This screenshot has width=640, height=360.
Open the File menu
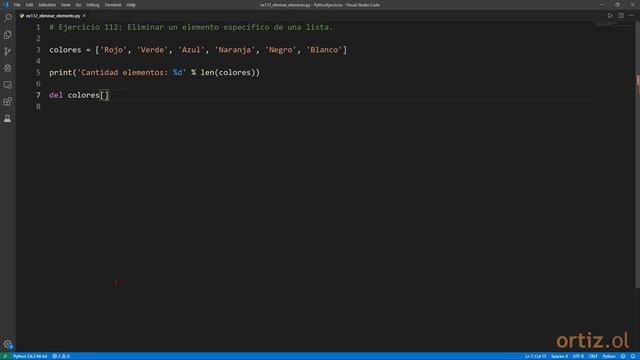(x=17, y=5)
